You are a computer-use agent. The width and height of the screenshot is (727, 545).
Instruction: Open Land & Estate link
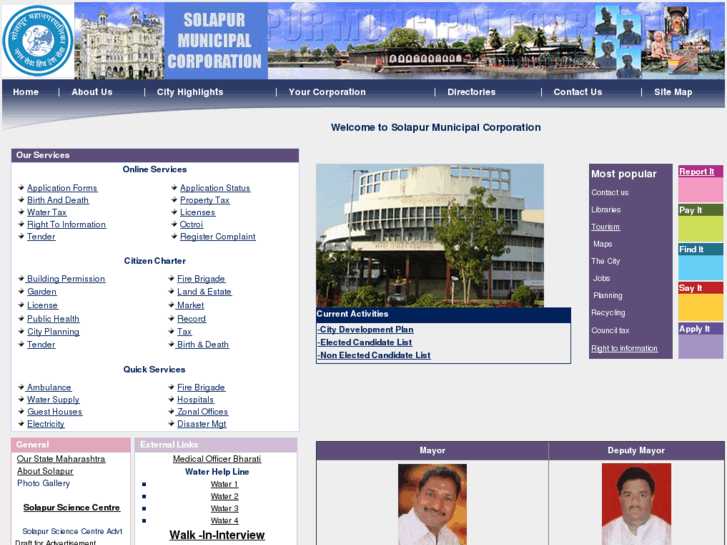[204, 291]
